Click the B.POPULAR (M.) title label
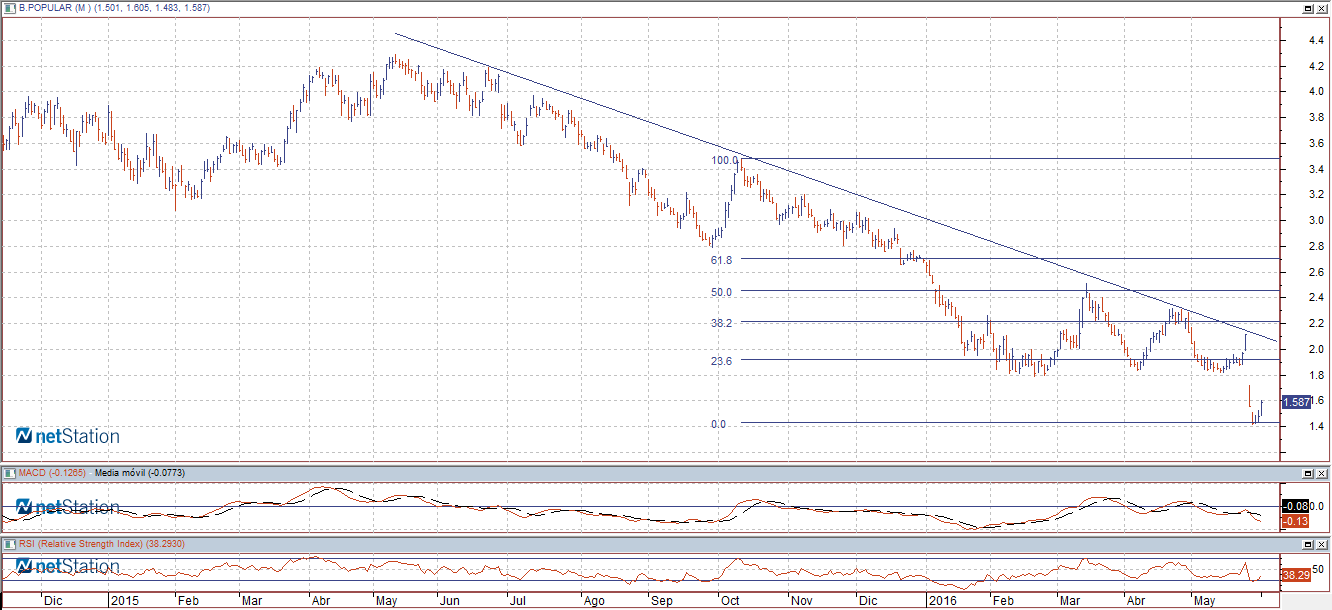Viewport: 1332px width, 610px height. (54, 8)
